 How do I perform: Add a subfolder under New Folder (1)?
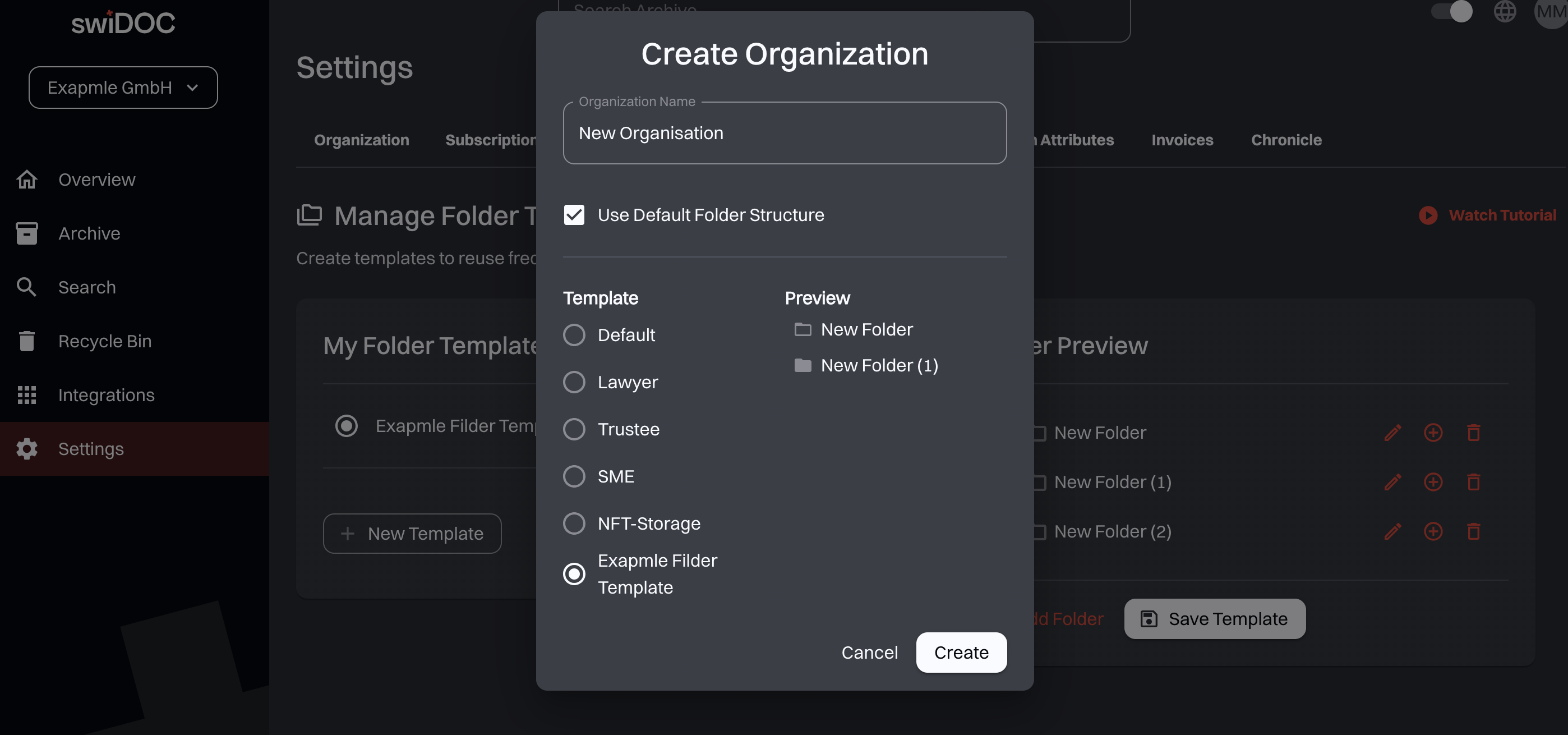point(1433,483)
